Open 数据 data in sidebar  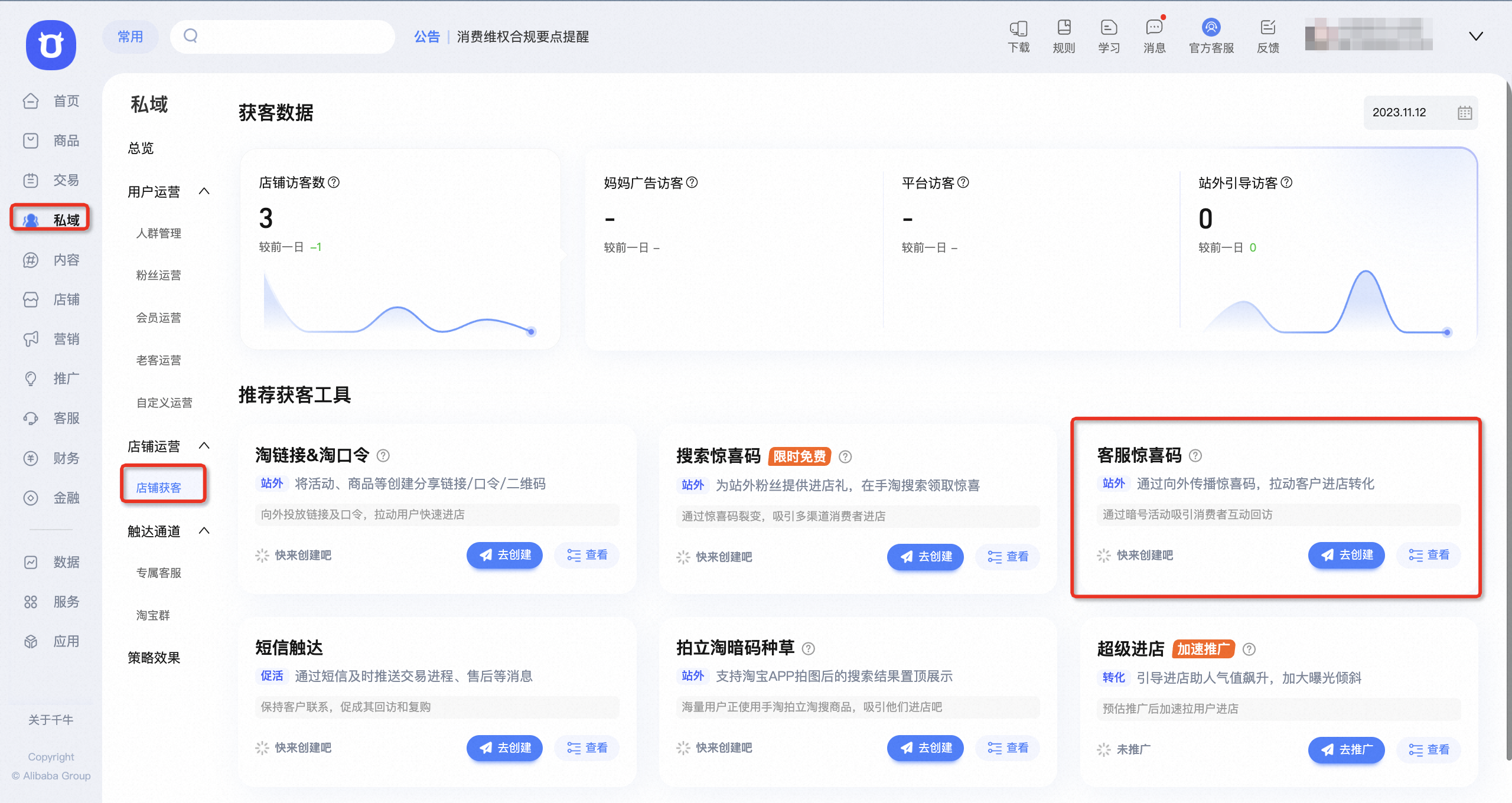(51, 562)
